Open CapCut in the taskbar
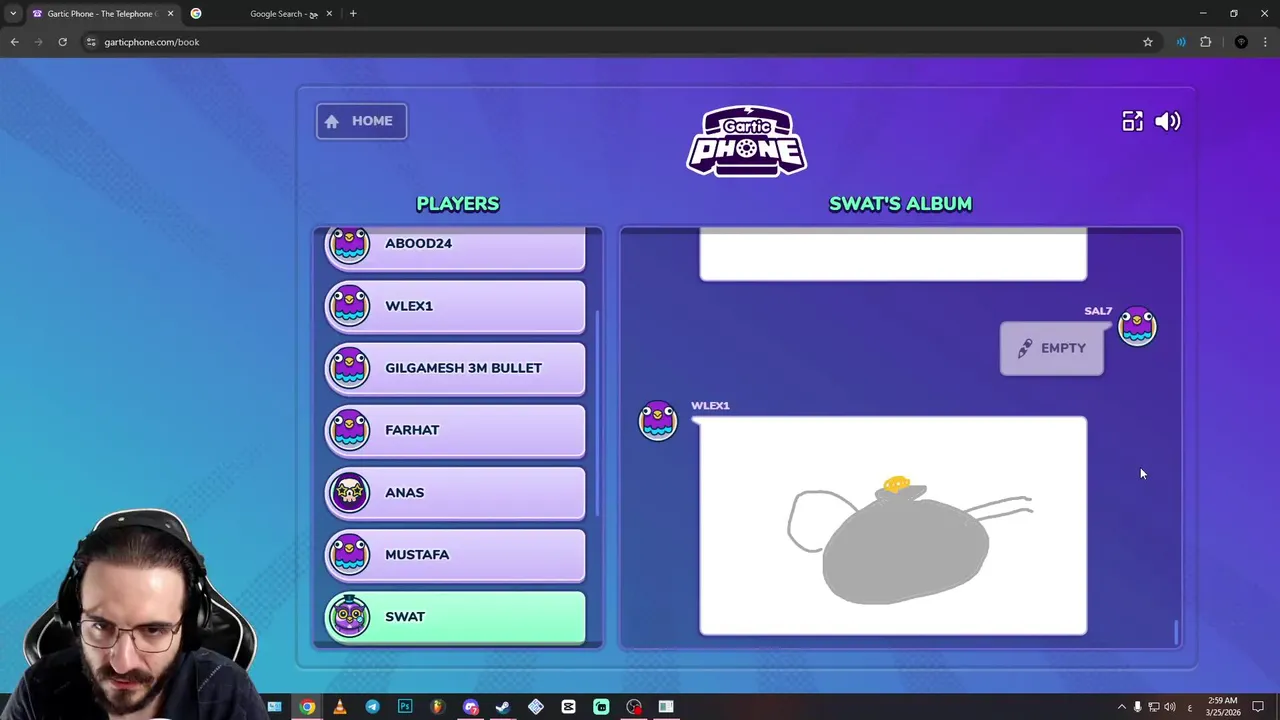The height and width of the screenshot is (720, 1280). click(x=568, y=707)
